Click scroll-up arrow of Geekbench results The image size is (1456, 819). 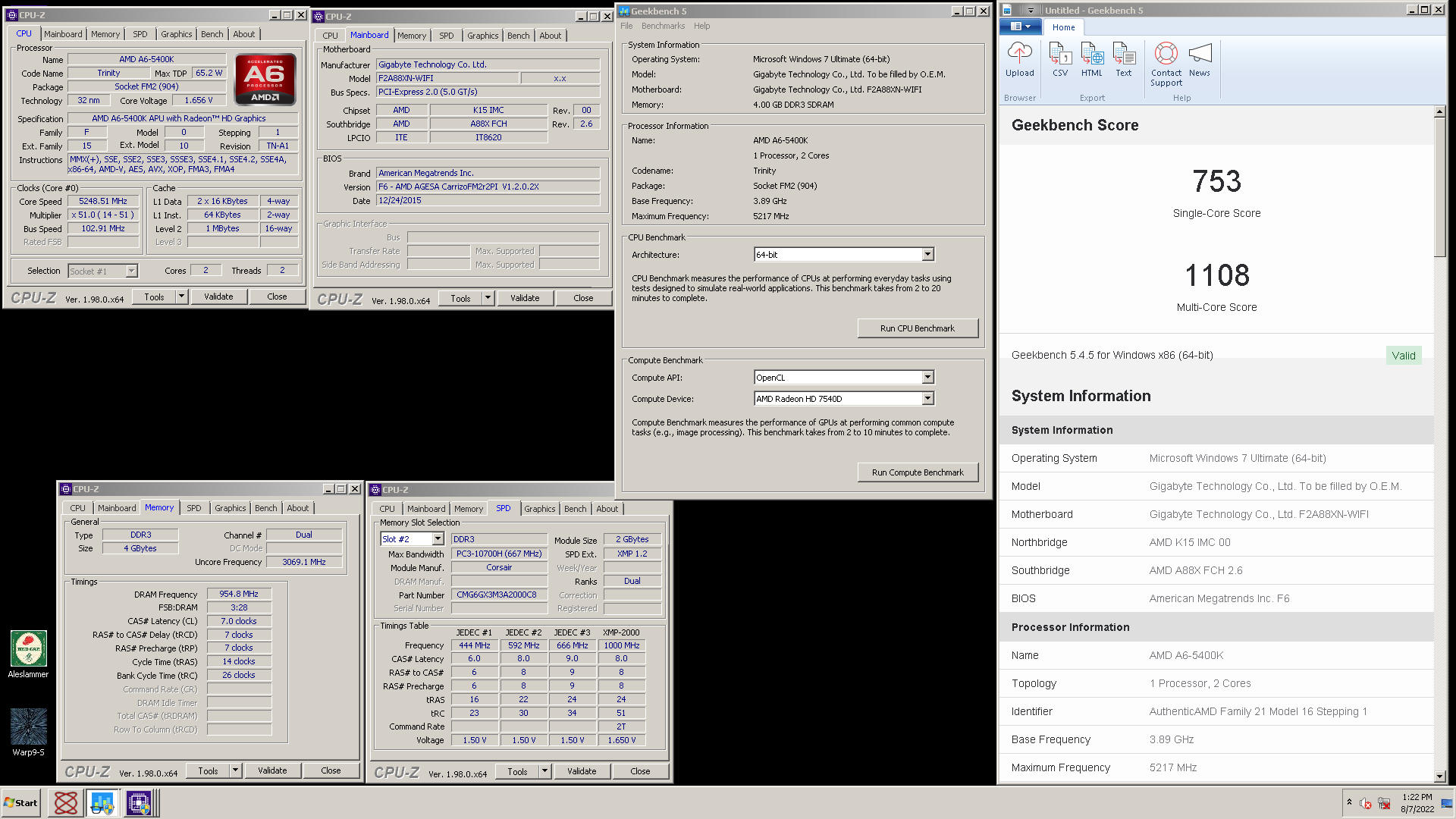1440,112
